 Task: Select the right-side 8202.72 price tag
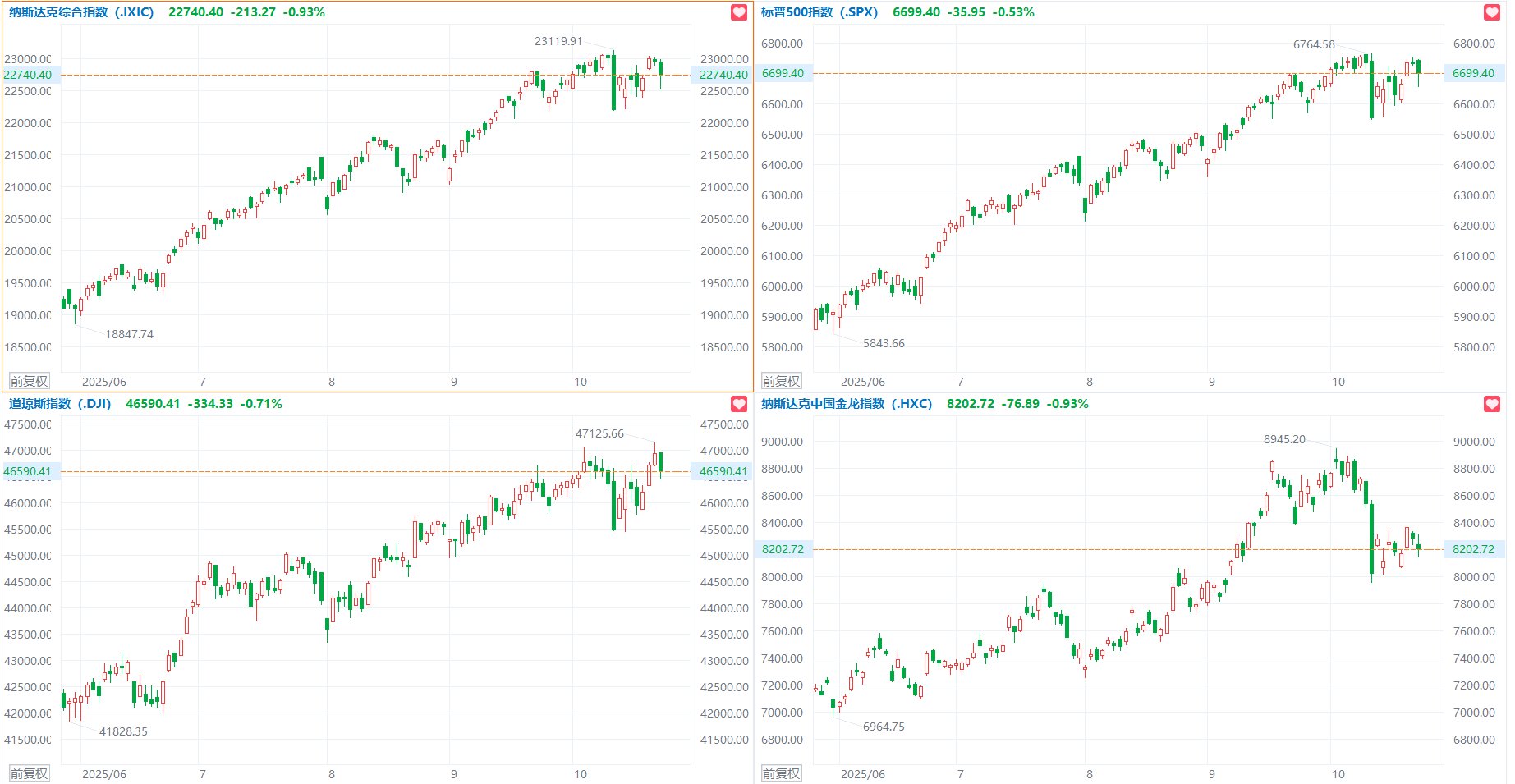point(1473,549)
